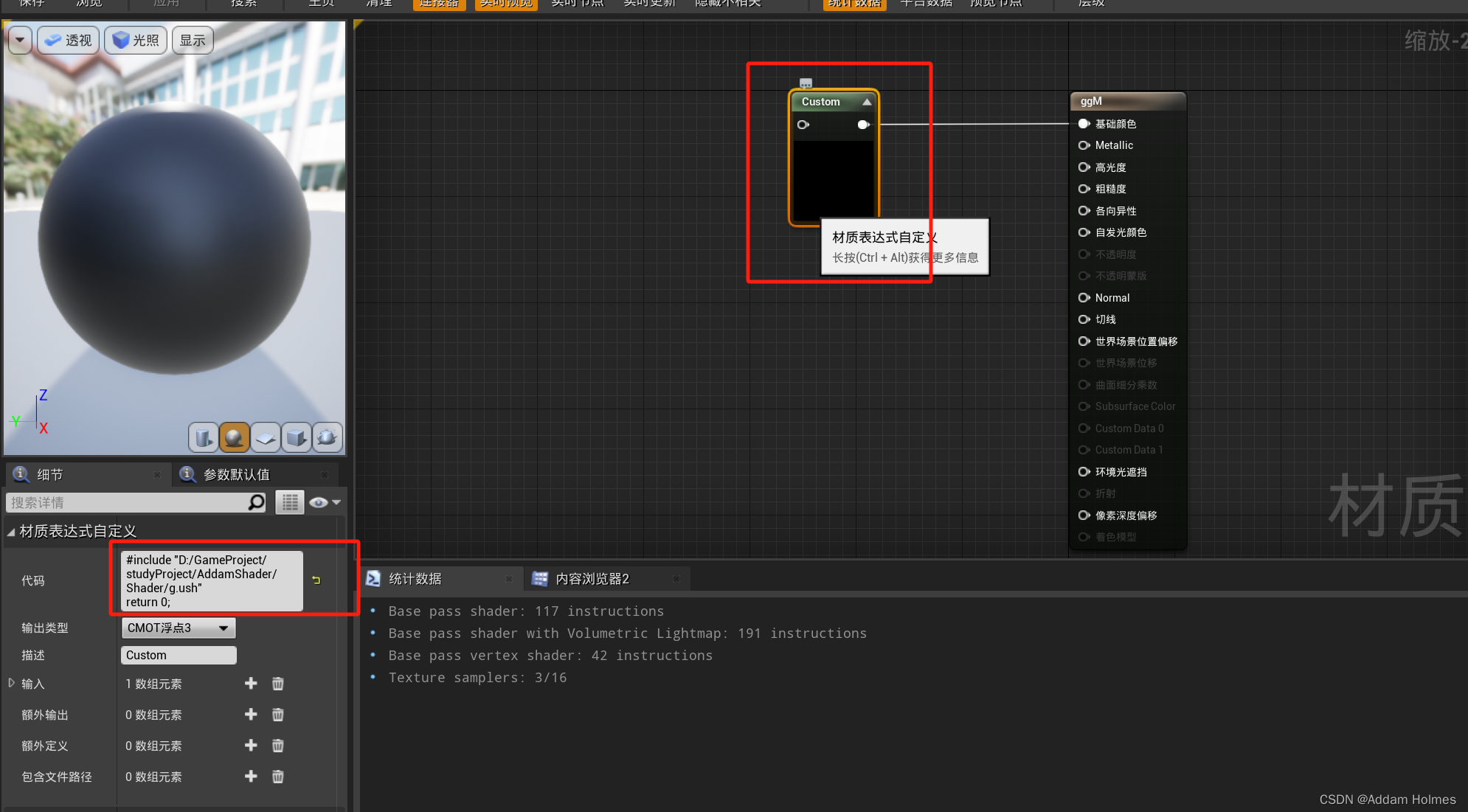Toggle the 光照 lit view mode

tap(136, 40)
